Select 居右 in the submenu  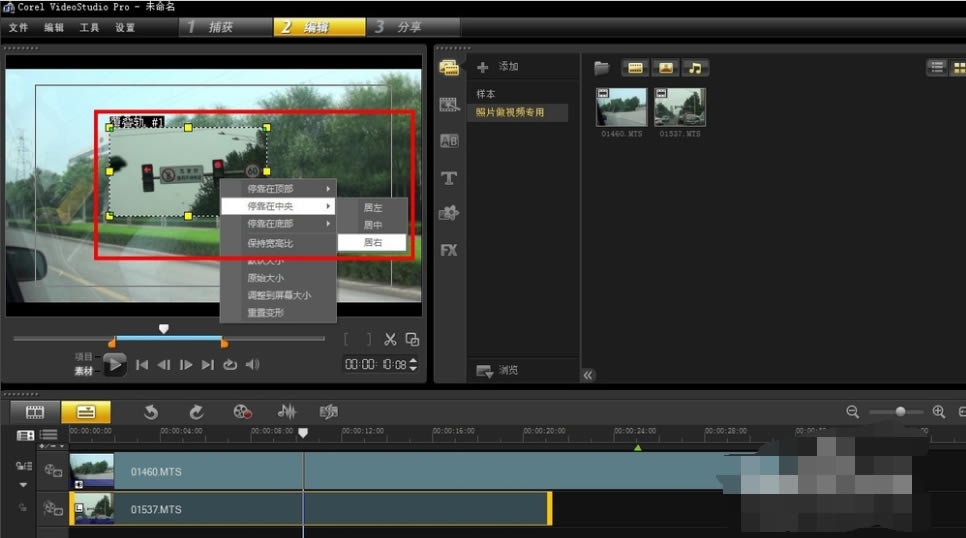point(372,242)
